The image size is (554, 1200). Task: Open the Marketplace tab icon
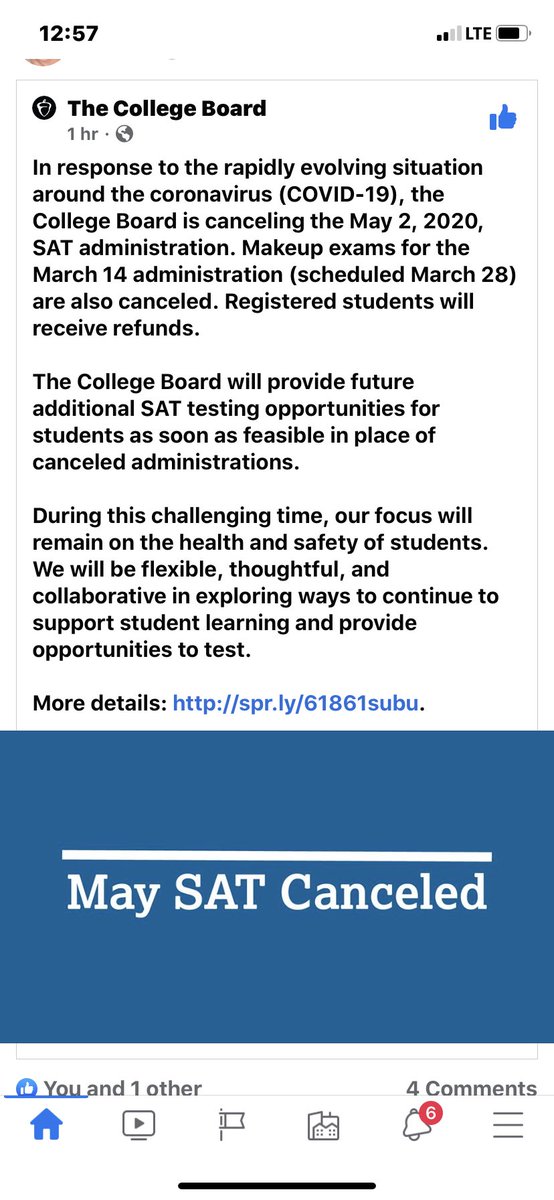[x=324, y=1126]
